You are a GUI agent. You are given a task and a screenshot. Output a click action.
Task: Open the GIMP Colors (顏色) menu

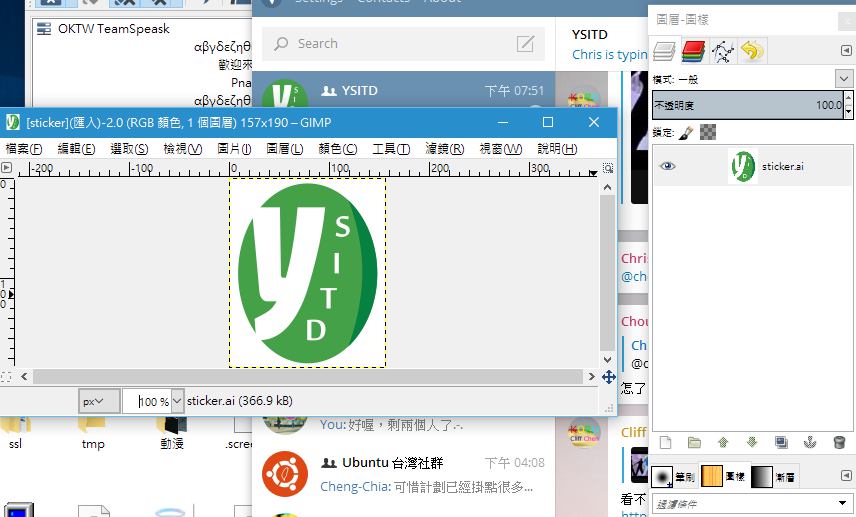pyautogui.click(x=337, y=148)
